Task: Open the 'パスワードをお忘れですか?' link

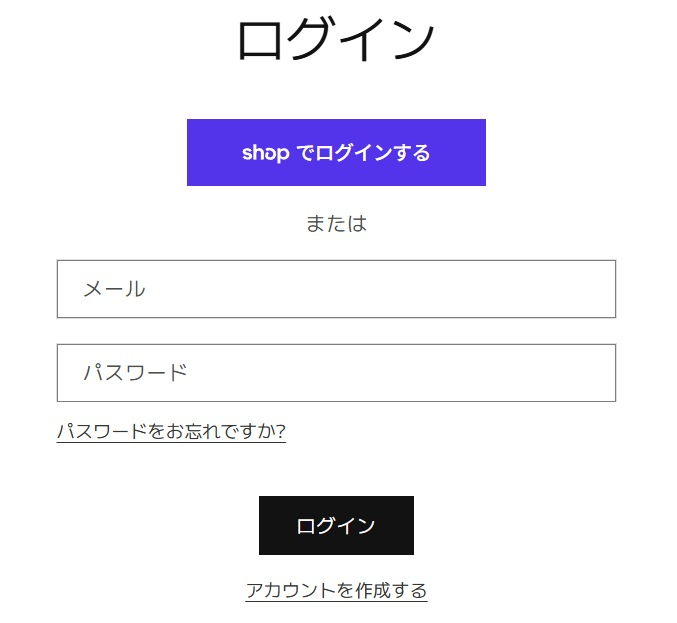Action: tap(171, 431)
